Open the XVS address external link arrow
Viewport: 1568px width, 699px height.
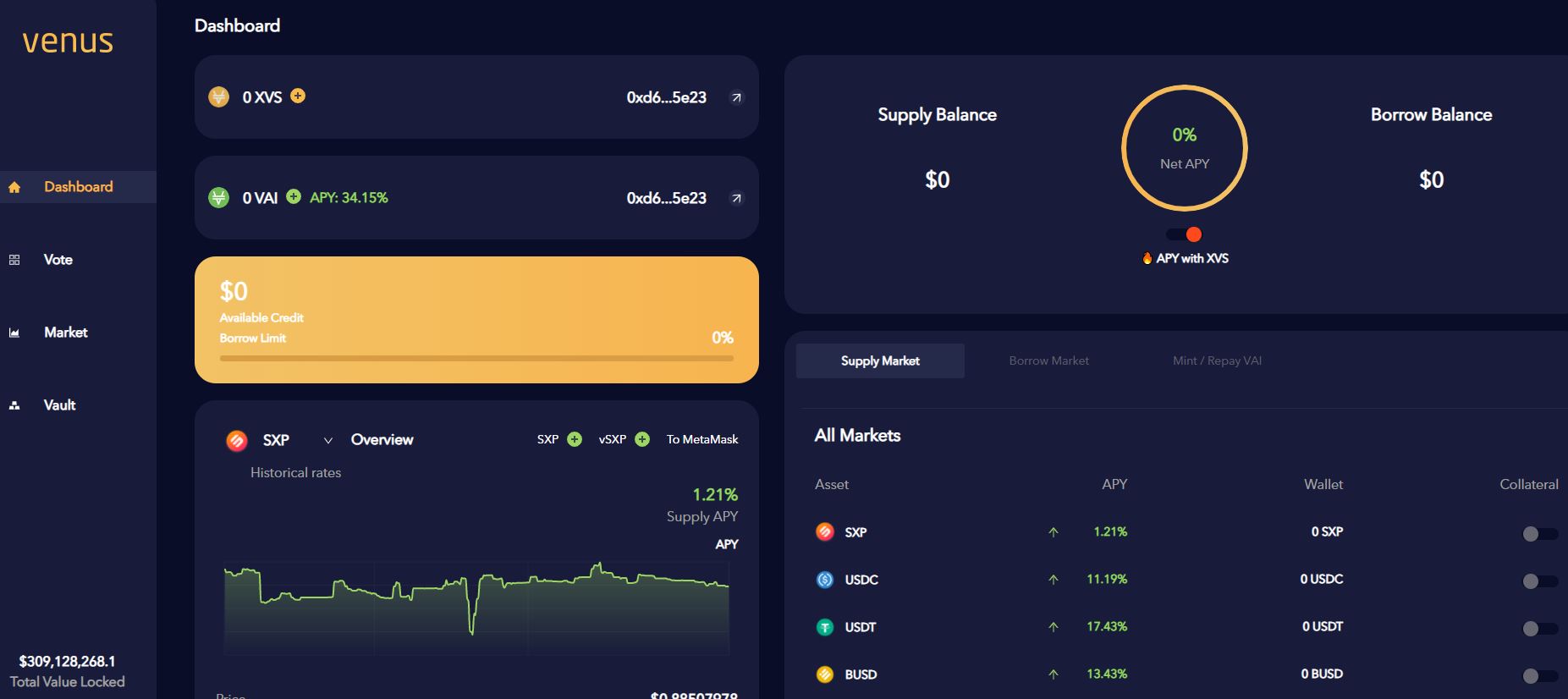click(x=736, y=97)
